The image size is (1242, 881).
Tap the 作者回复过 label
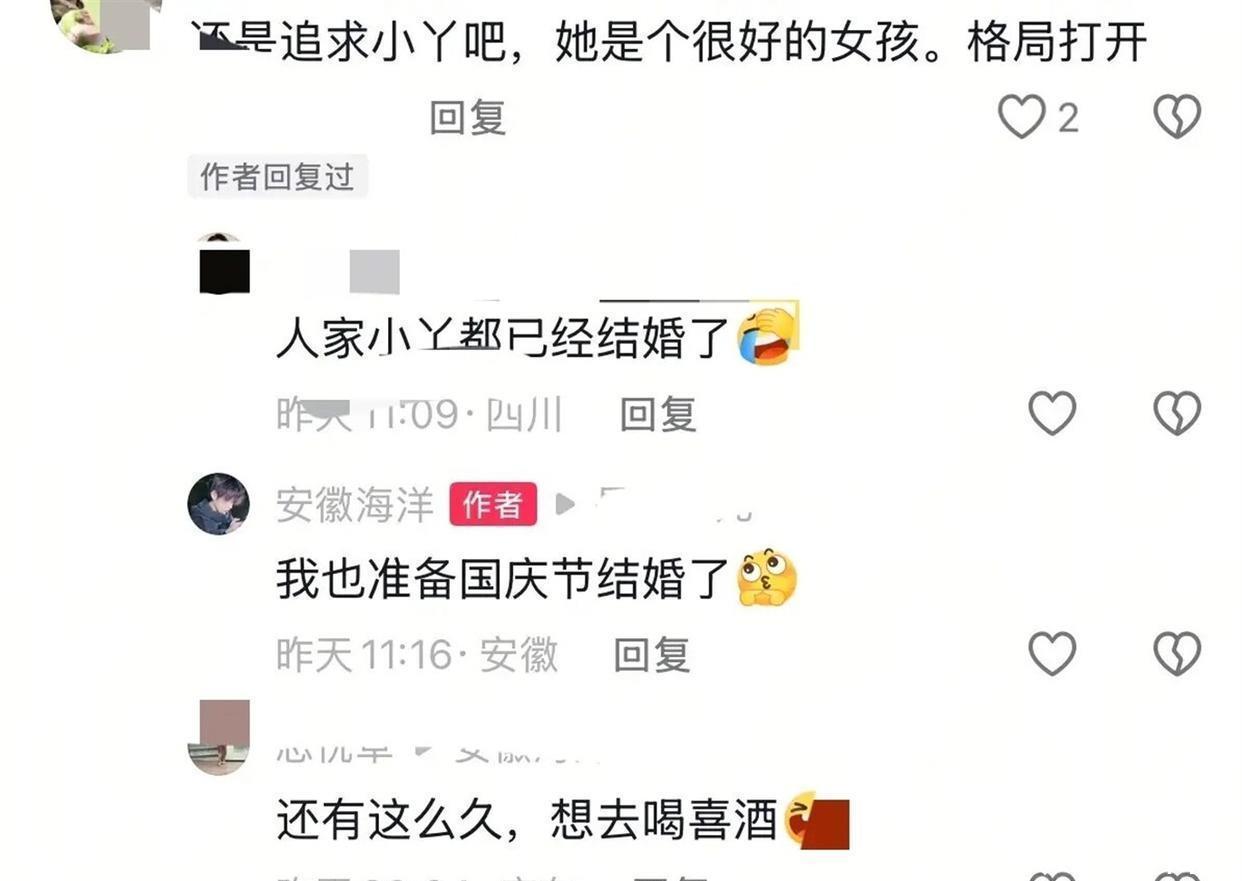(x=277, y=177)
